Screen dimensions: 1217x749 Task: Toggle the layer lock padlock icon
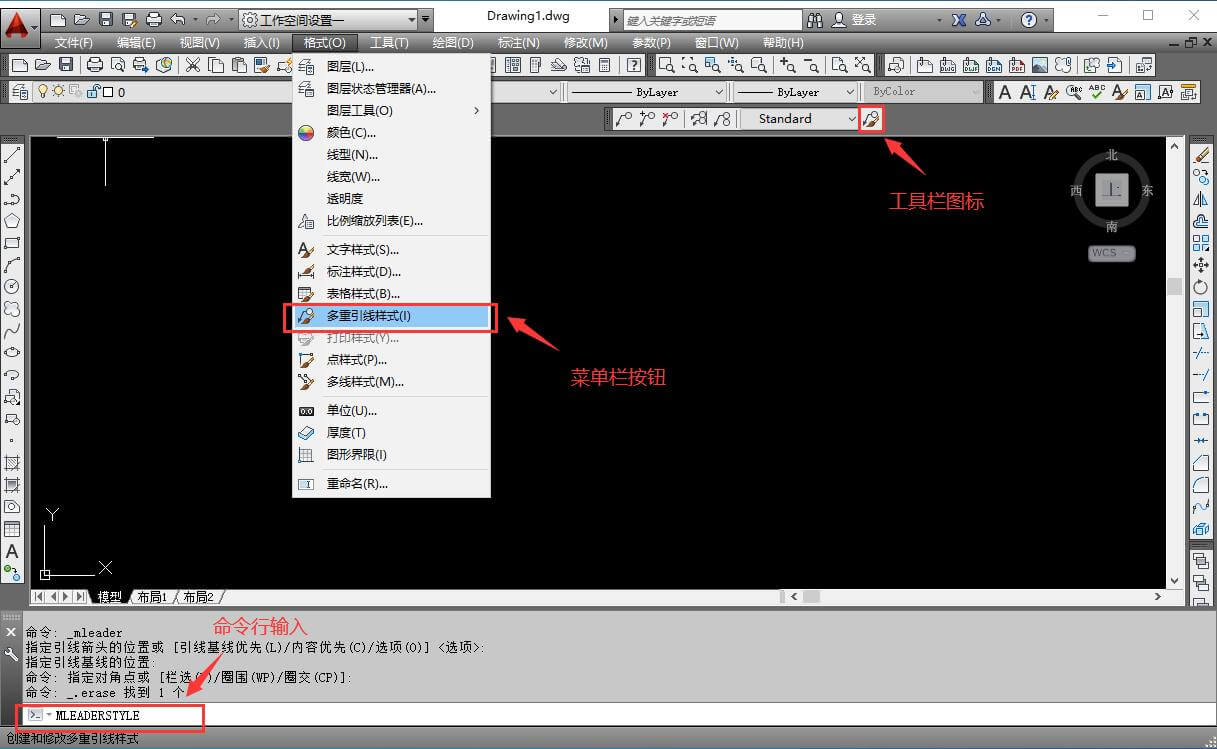[x=92, y=92]
